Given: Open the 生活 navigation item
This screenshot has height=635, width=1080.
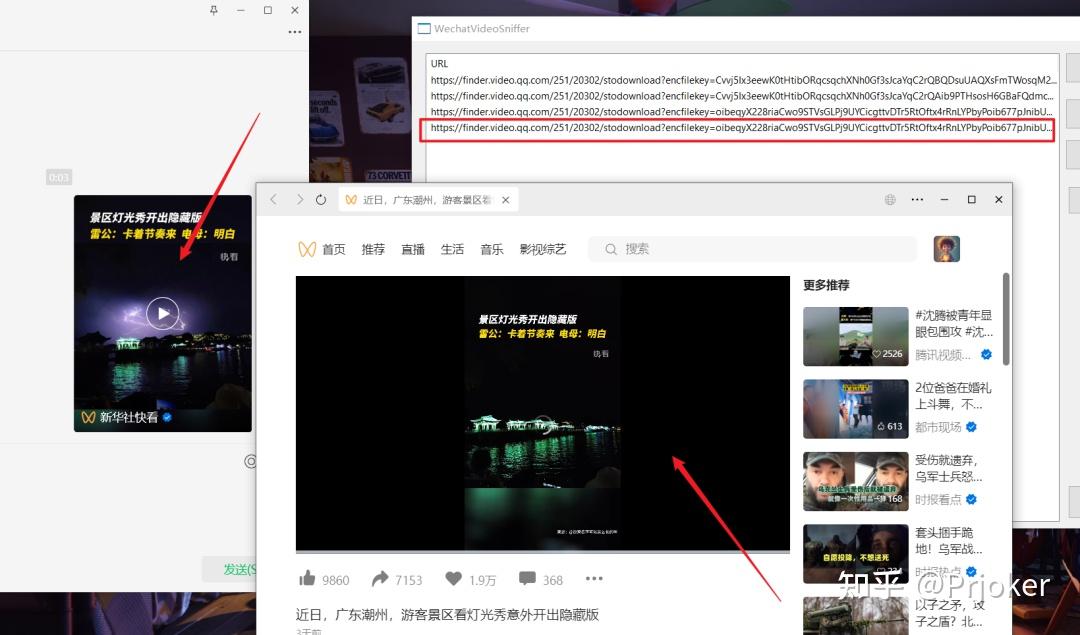Looking at the screenshot, I should (453, 249).
